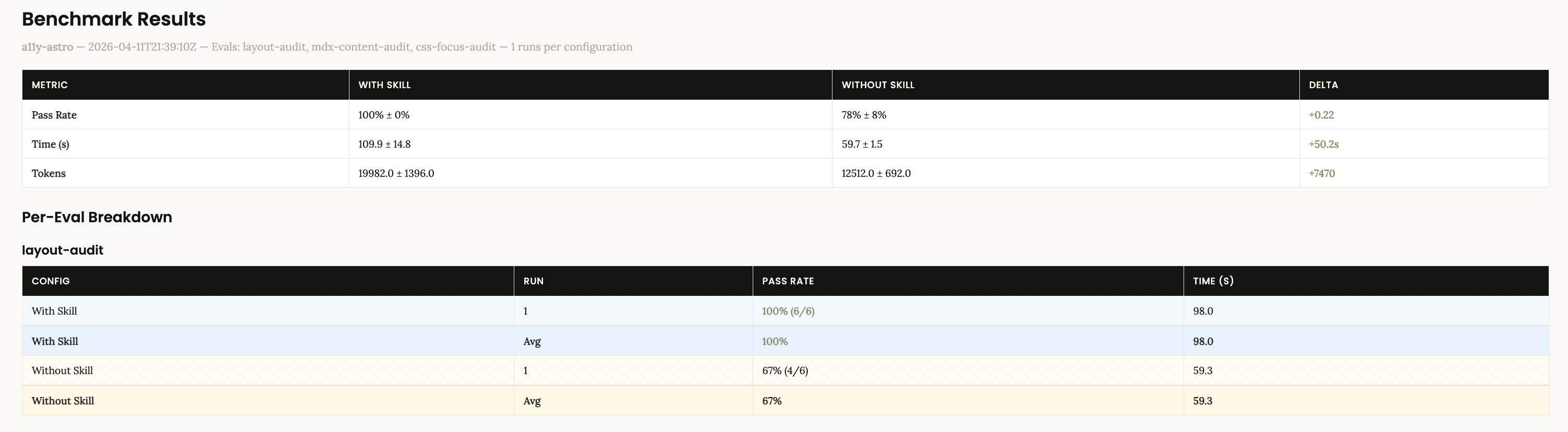Click the 109.9 ± 14.8 time value
This screenshot has width=1568, height=432.
click(x=384, y=144)
